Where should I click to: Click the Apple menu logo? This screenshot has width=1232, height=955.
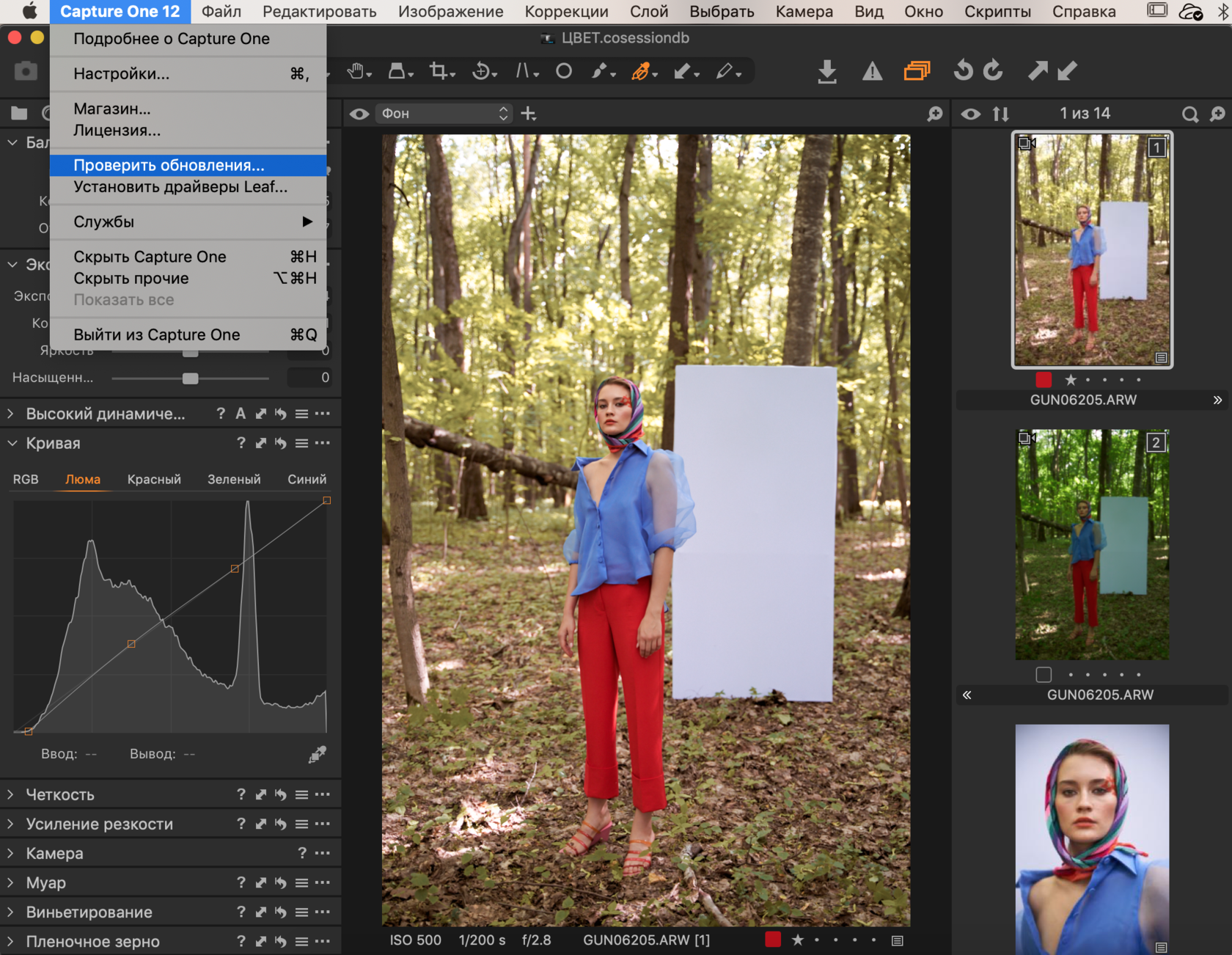click(x=29, y=12)
